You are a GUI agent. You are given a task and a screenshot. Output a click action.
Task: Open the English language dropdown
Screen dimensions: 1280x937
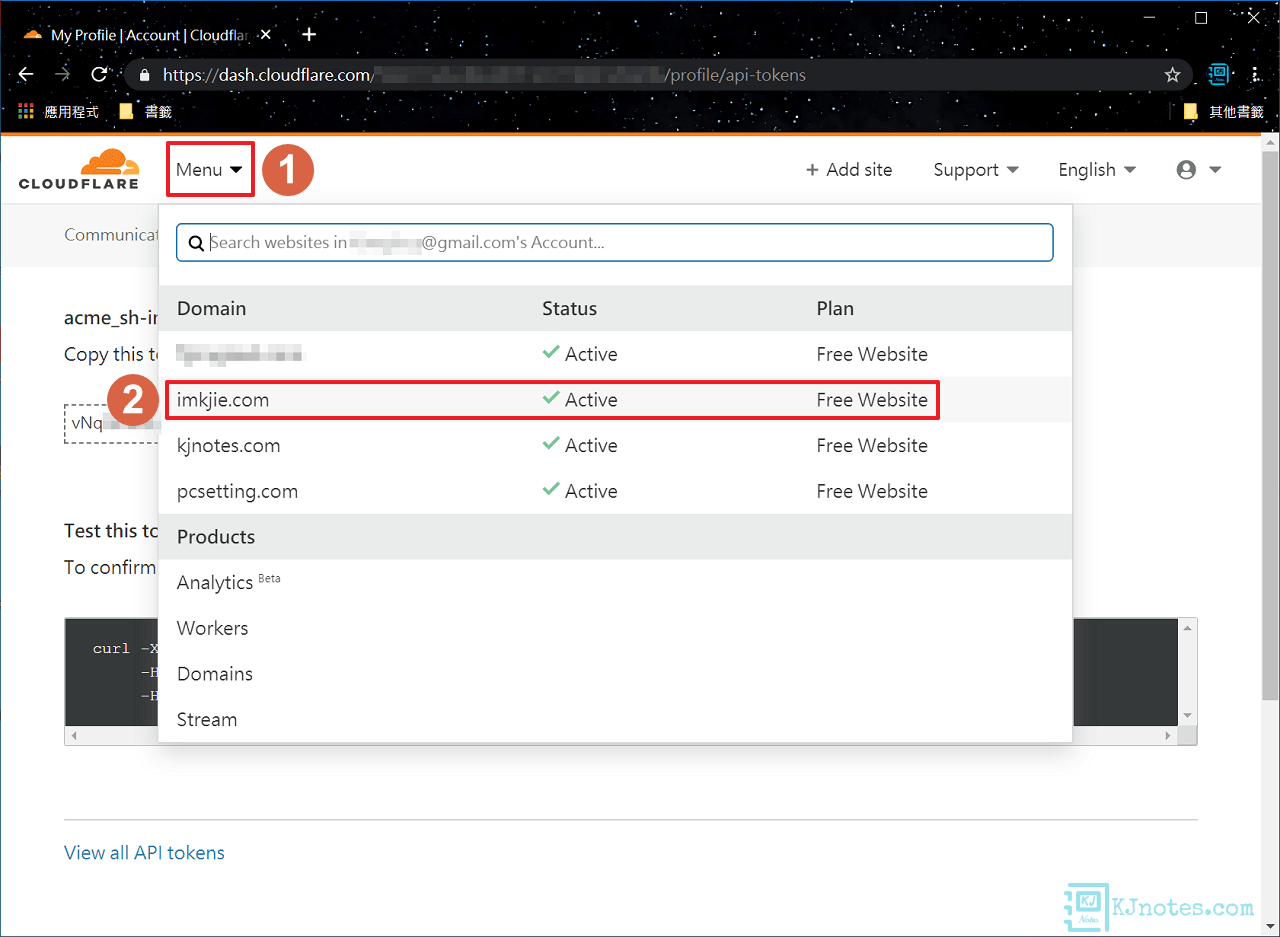(1097, 170)
